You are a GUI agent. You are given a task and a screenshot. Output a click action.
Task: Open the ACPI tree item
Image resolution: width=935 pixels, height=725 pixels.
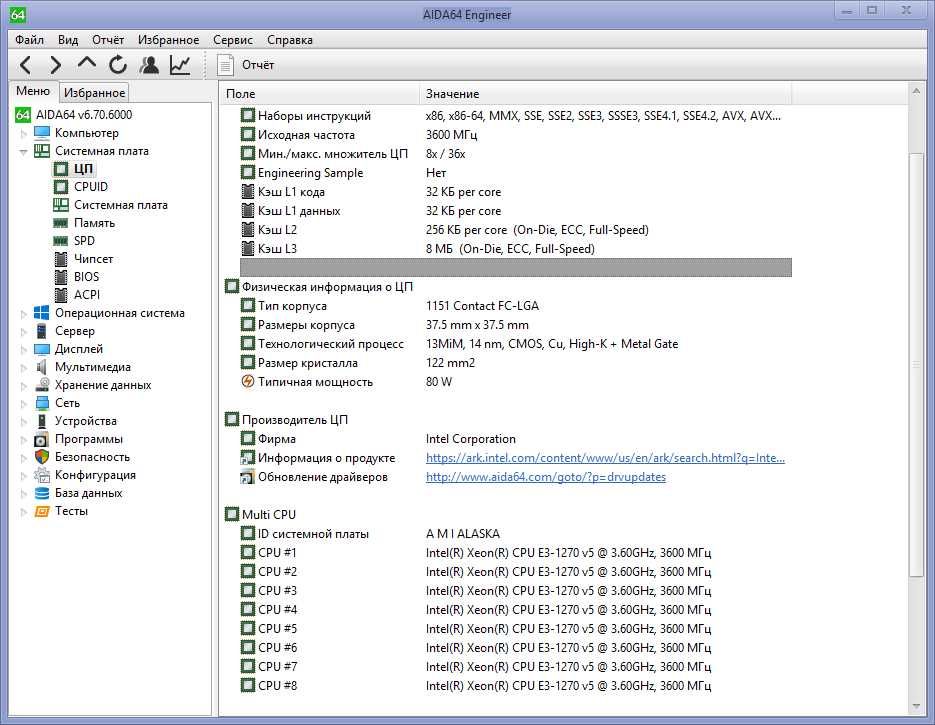click(77, 295)
